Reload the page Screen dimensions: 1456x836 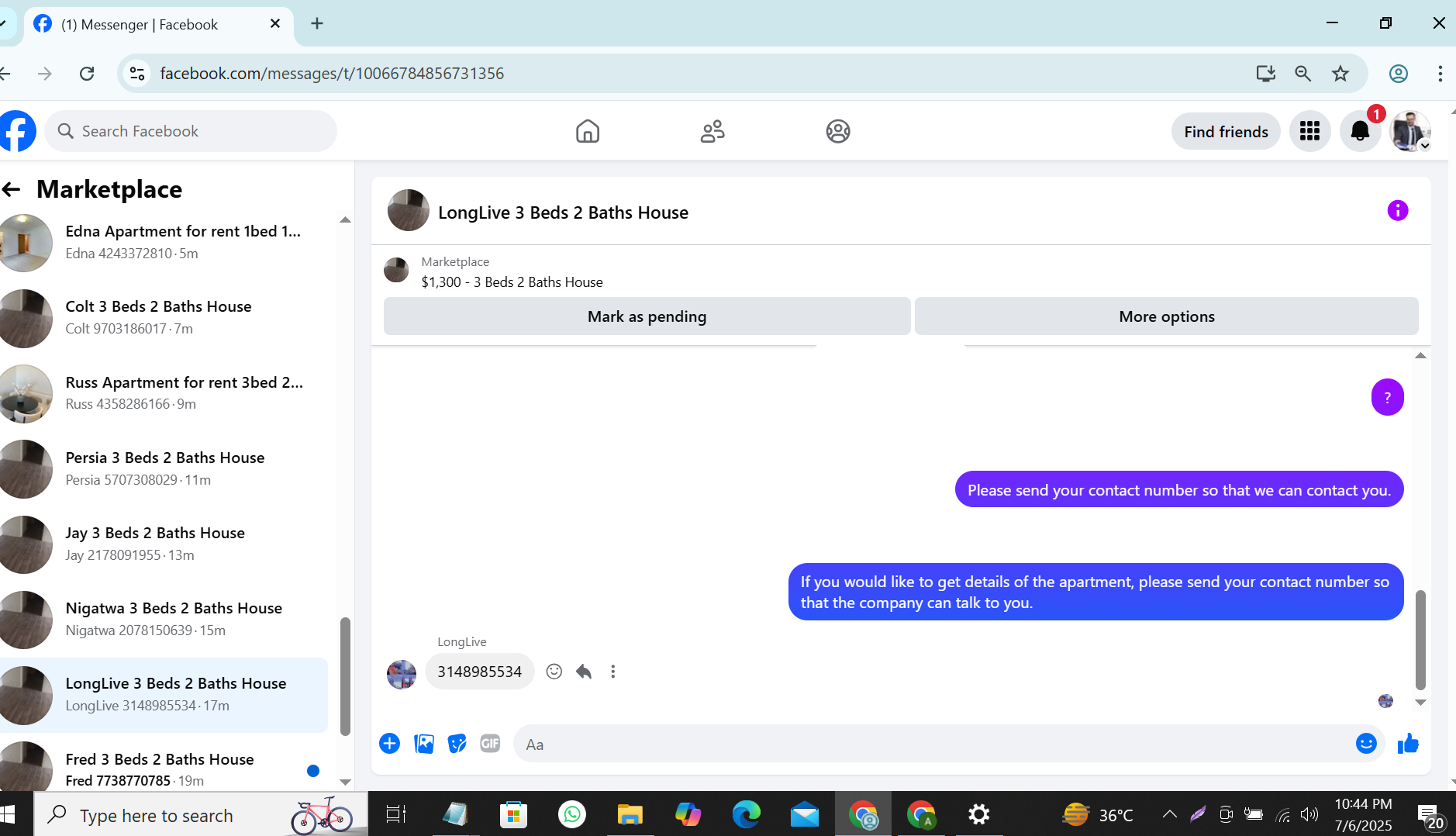[x=87, y=74]
